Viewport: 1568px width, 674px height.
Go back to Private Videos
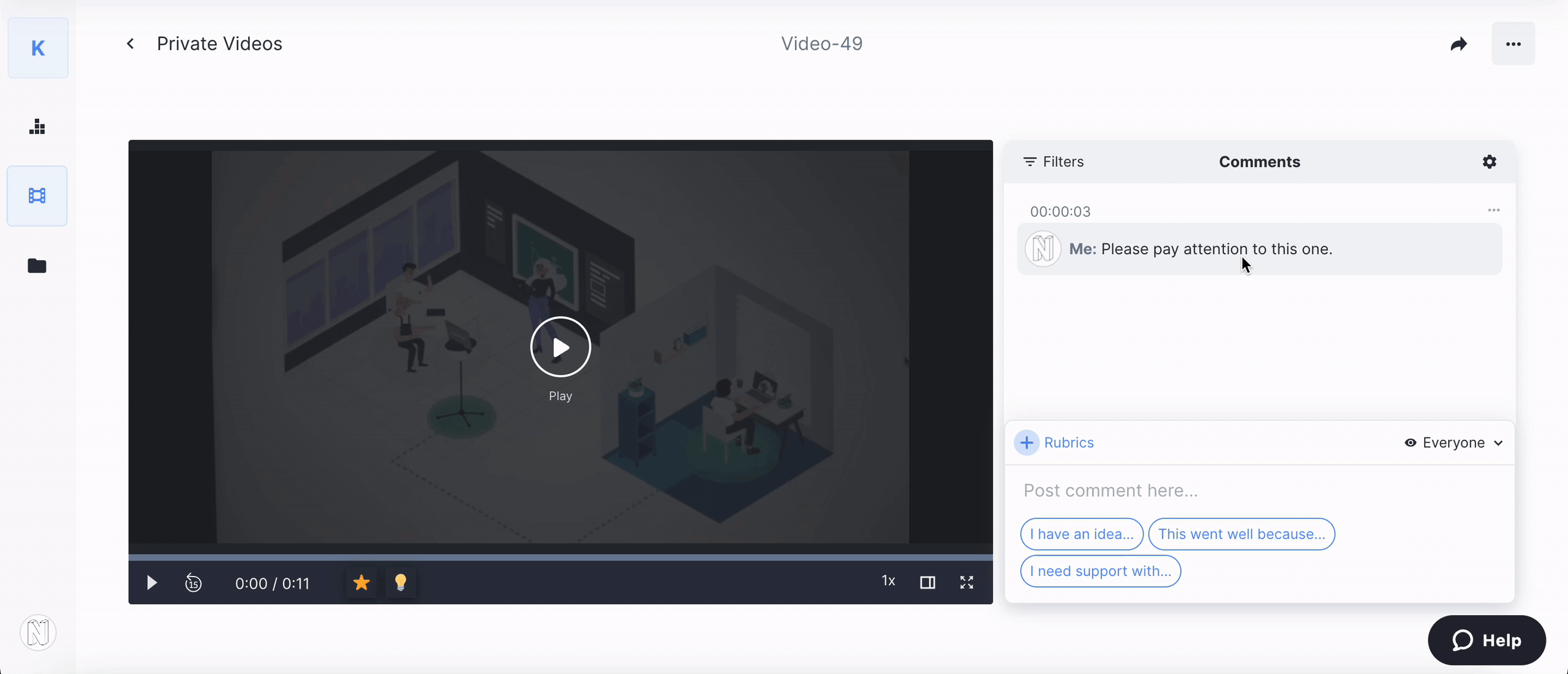coord(130,44)
